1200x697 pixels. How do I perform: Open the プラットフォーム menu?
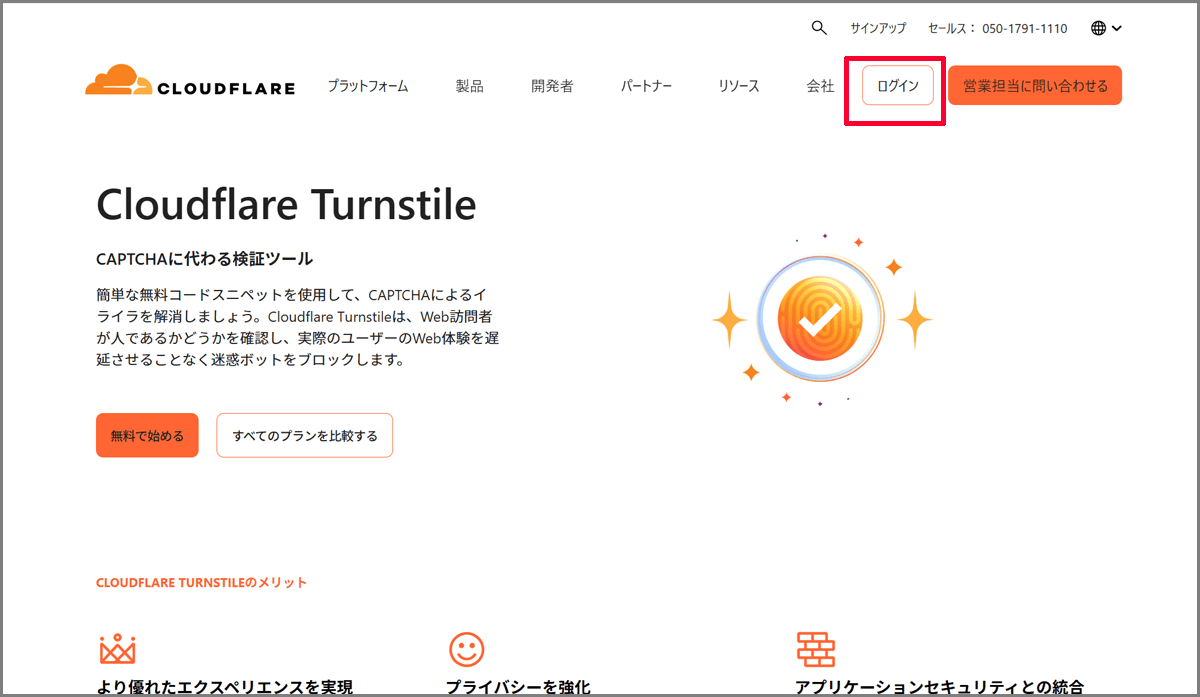[x=368, y=86]
